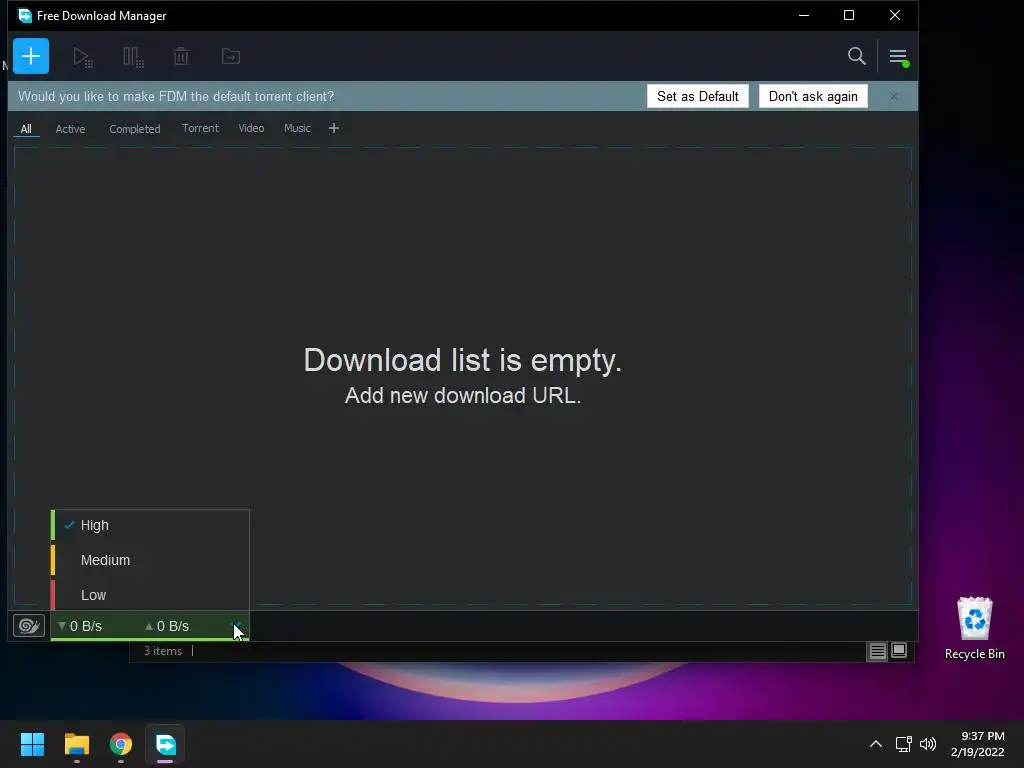Open the clock showing 9:37 PM
Image resolution: width=1024 pixels, height=768 pixels.
point(978,744)
